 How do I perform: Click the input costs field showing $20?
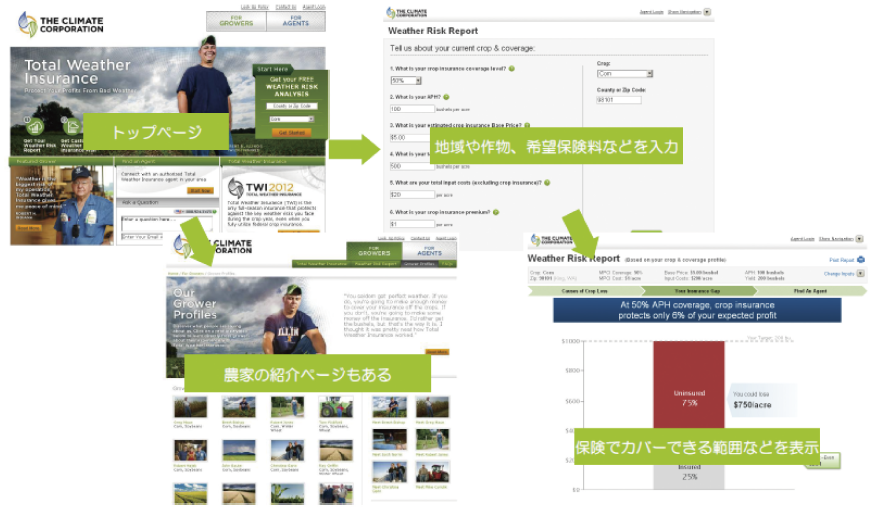[x=412, y=195]
